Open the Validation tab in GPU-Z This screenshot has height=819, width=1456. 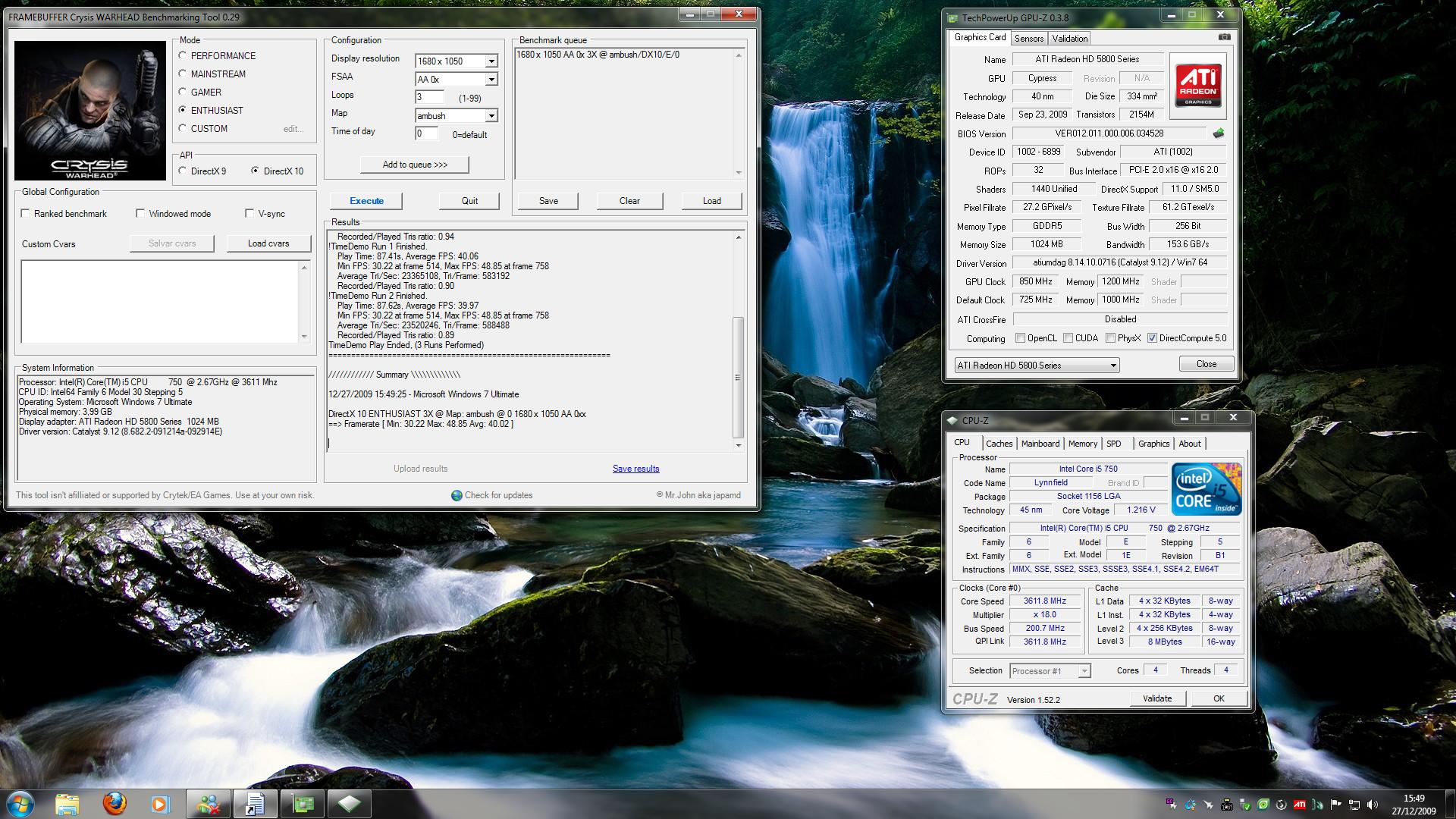(1070, 38)
